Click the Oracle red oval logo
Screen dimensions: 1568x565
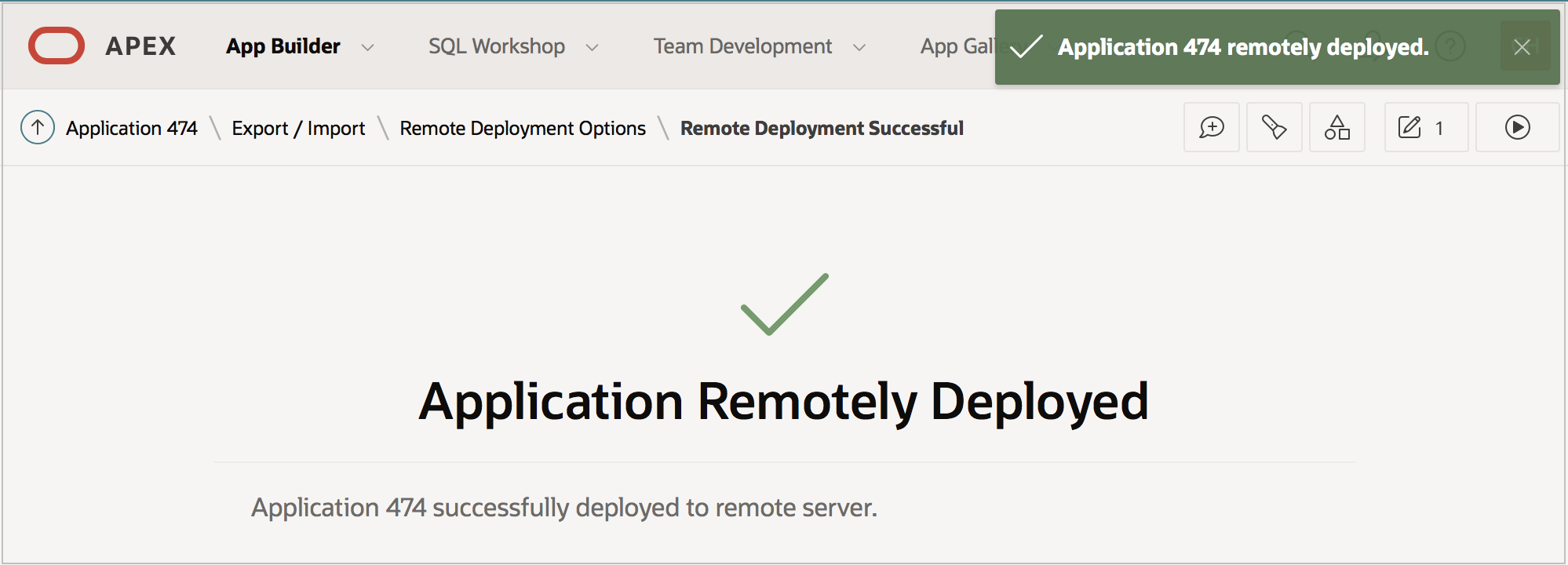tap(57, 46)
